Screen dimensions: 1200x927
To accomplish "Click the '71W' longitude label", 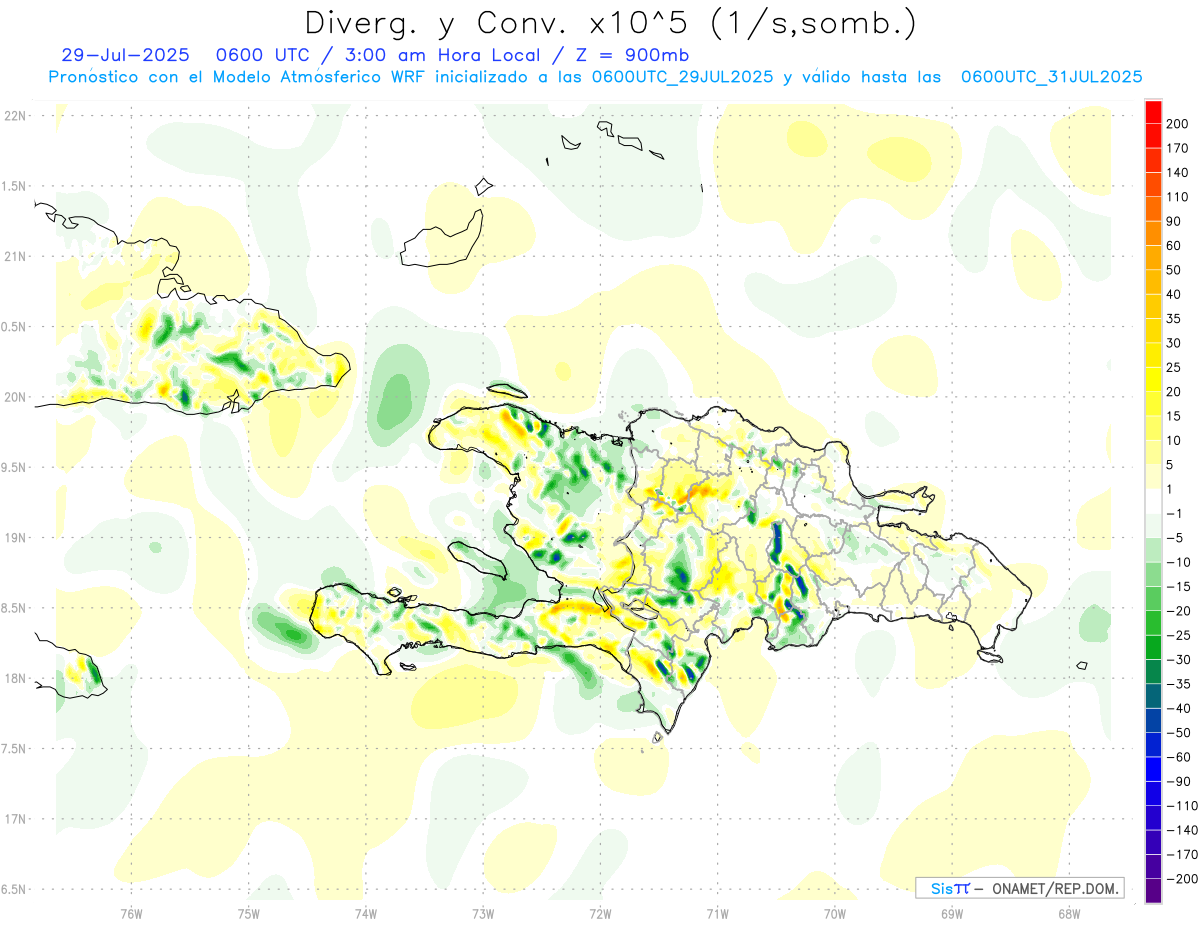I will pos(717,912).
